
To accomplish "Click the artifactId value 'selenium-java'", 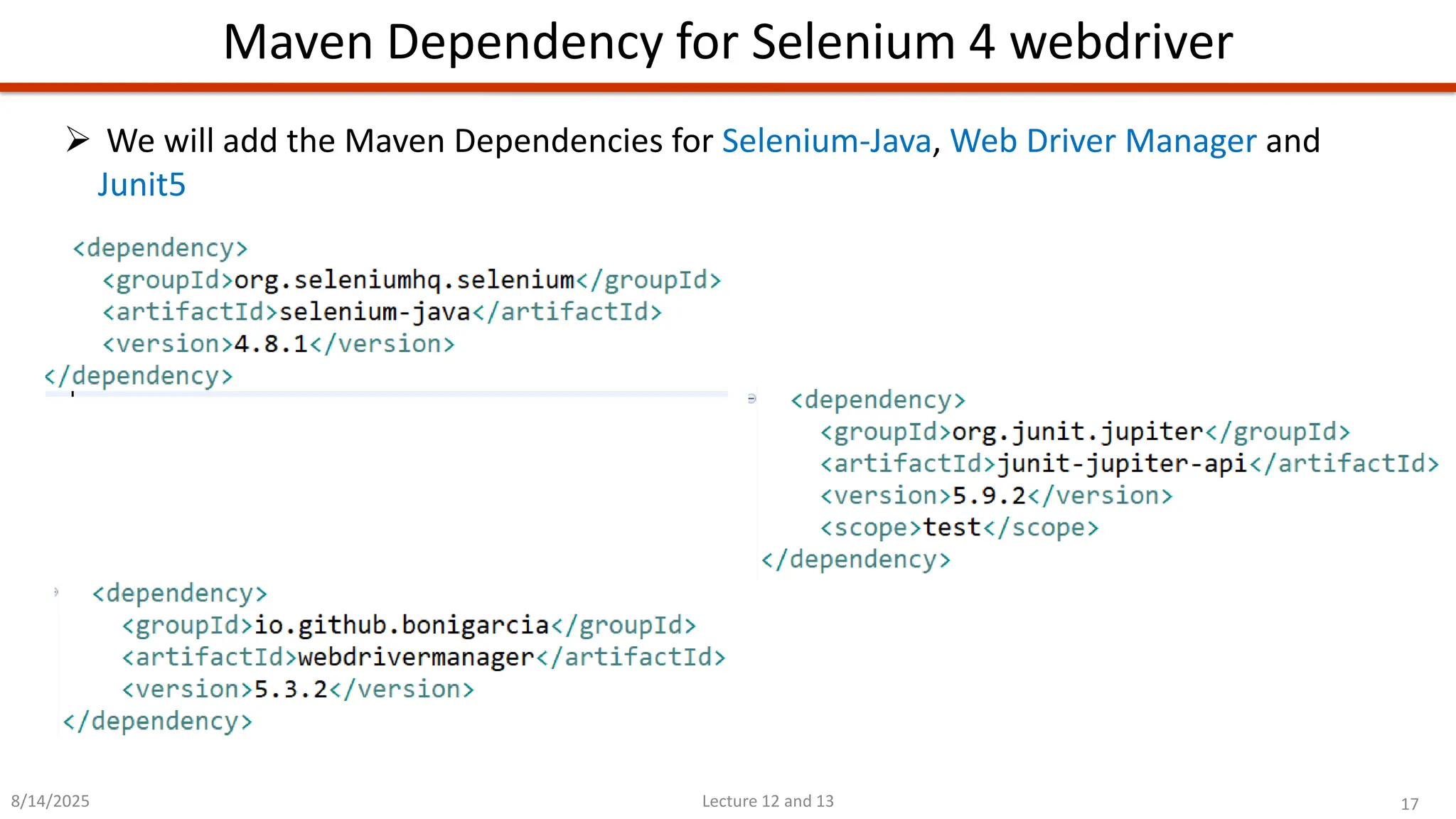I will point(375,312).
